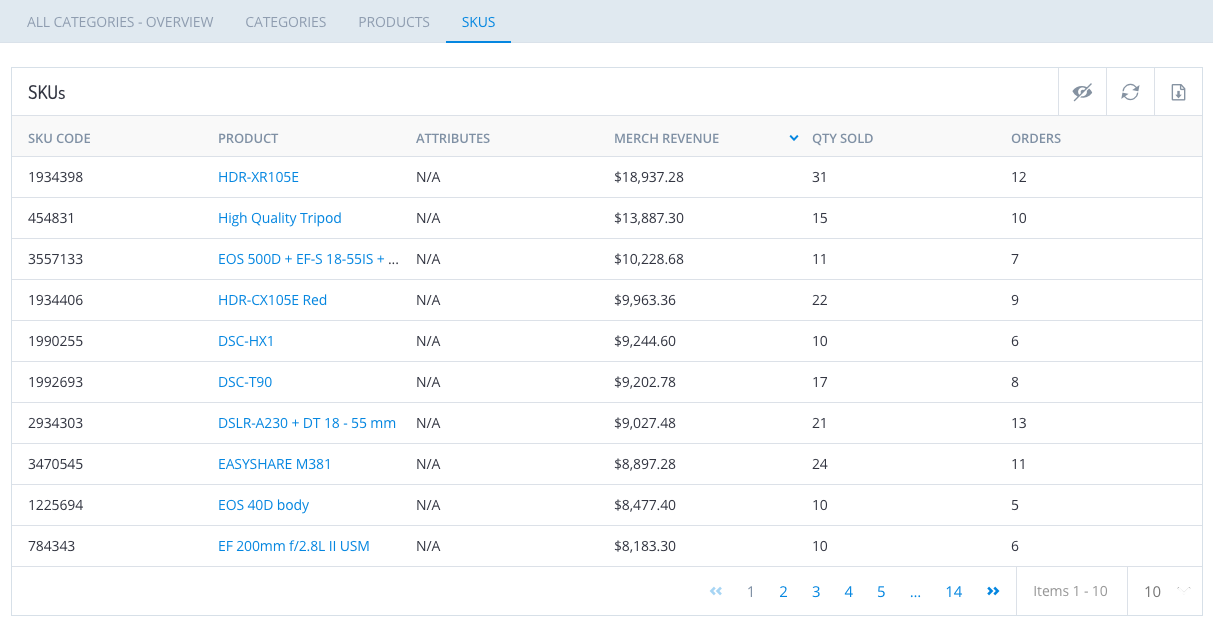The height and width of the screenshot is (628, 1213).
Task: Open items per page dropdown
Action: click(x=1165, y=591)
